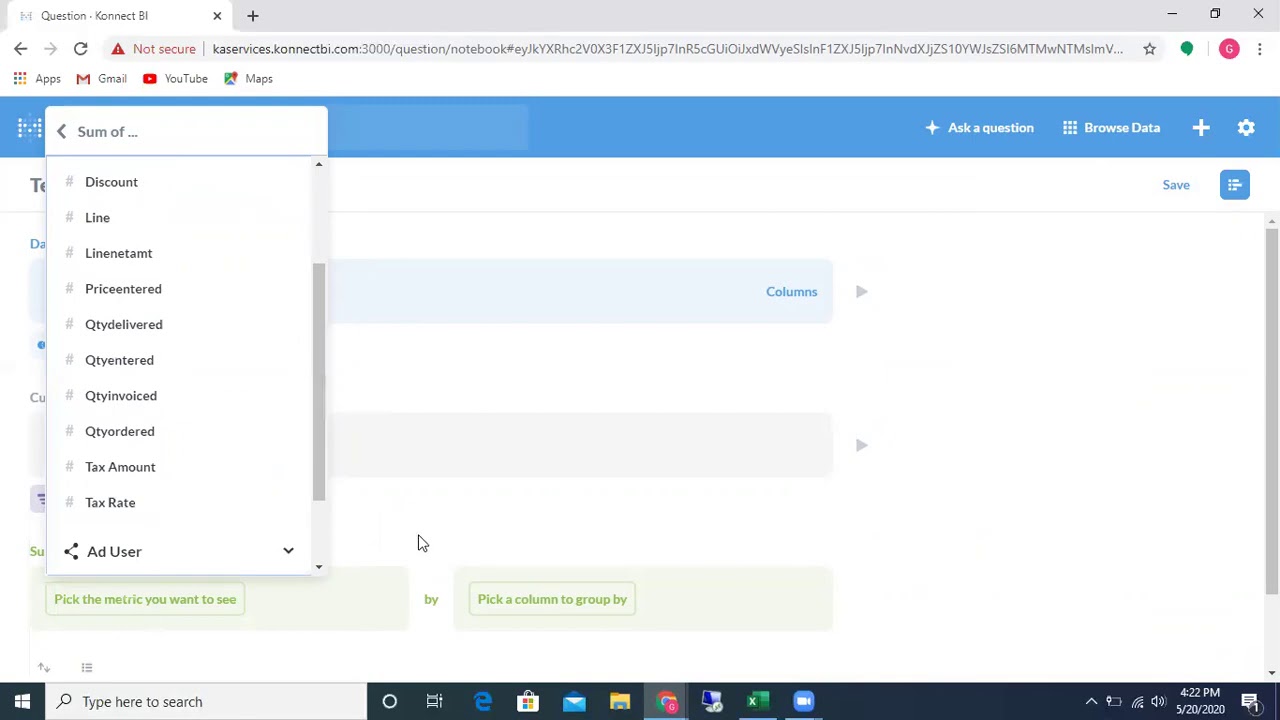Click the sort icon below summarize
This screenshot has height=720, width=1280.
(x=44, y=667)
